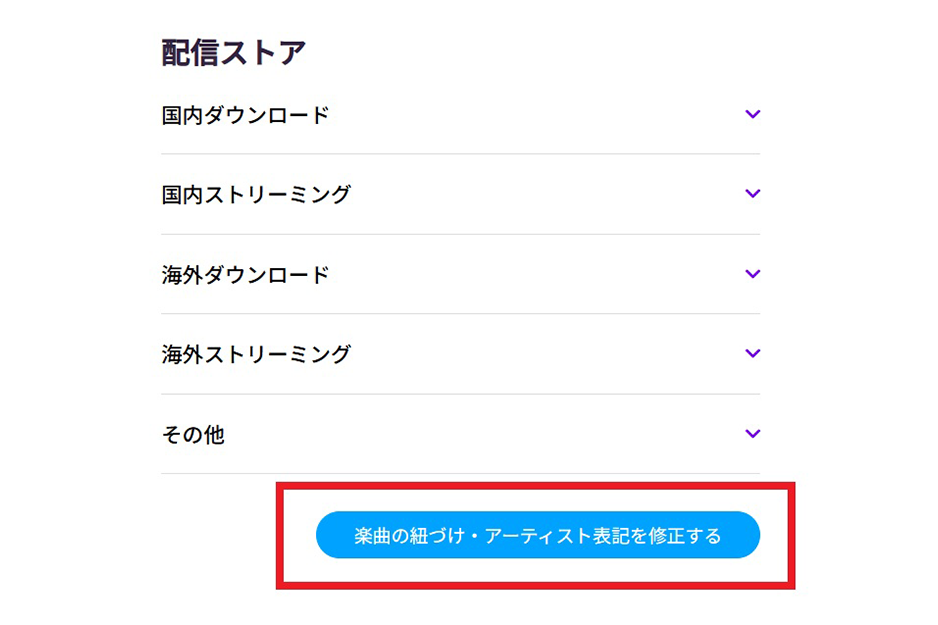Click the chevron icon beside 国内ダウンロード

tap(753, 114)
